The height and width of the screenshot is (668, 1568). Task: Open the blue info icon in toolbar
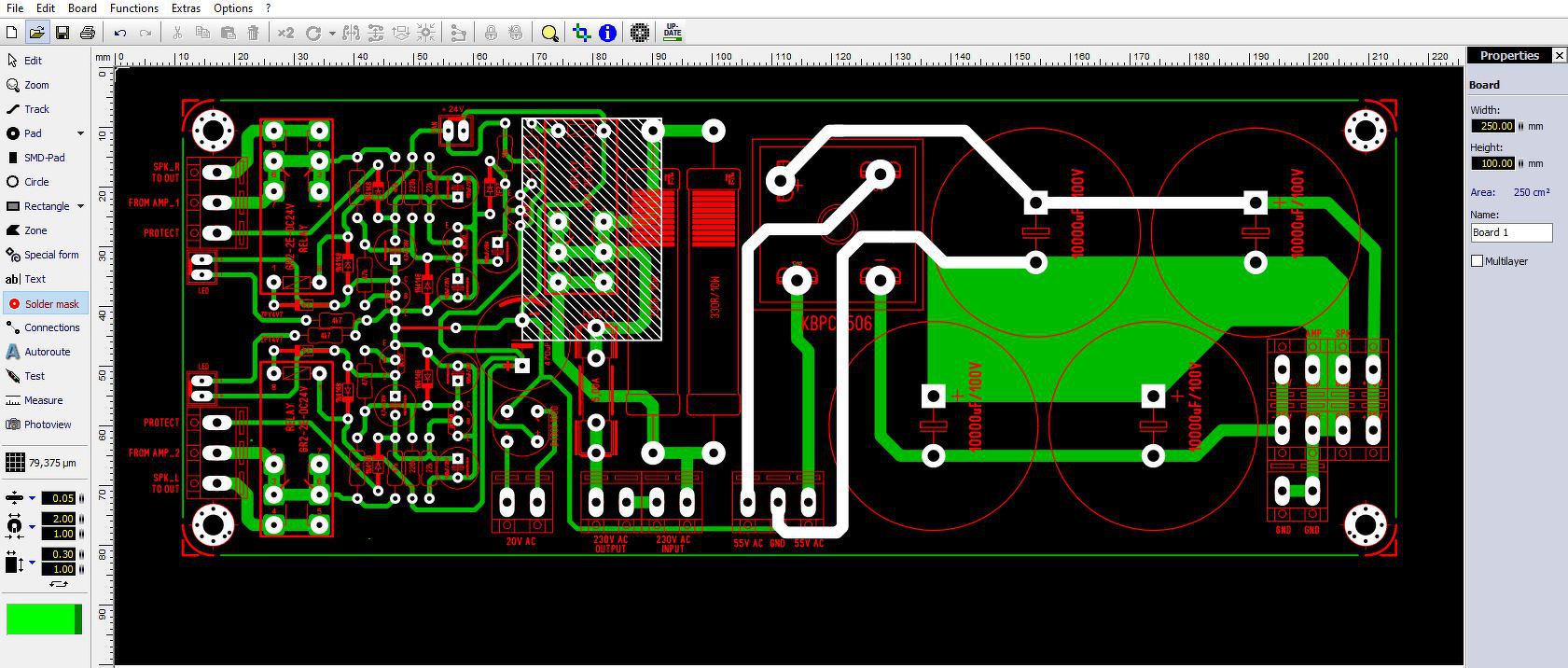coord(607,33)
